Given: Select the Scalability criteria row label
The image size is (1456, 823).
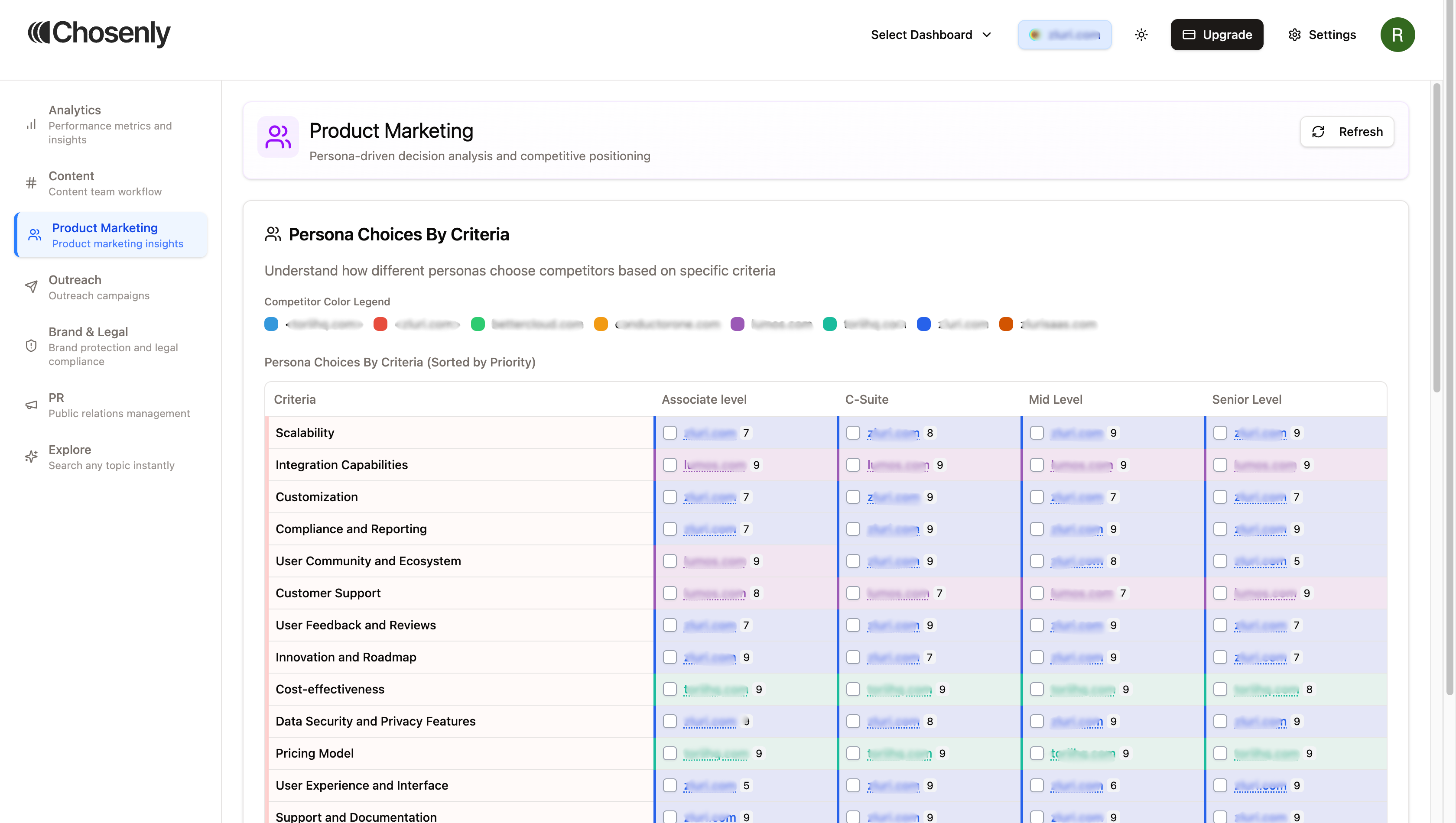Looking at the screenshot, I should click(x=305, y=433).
